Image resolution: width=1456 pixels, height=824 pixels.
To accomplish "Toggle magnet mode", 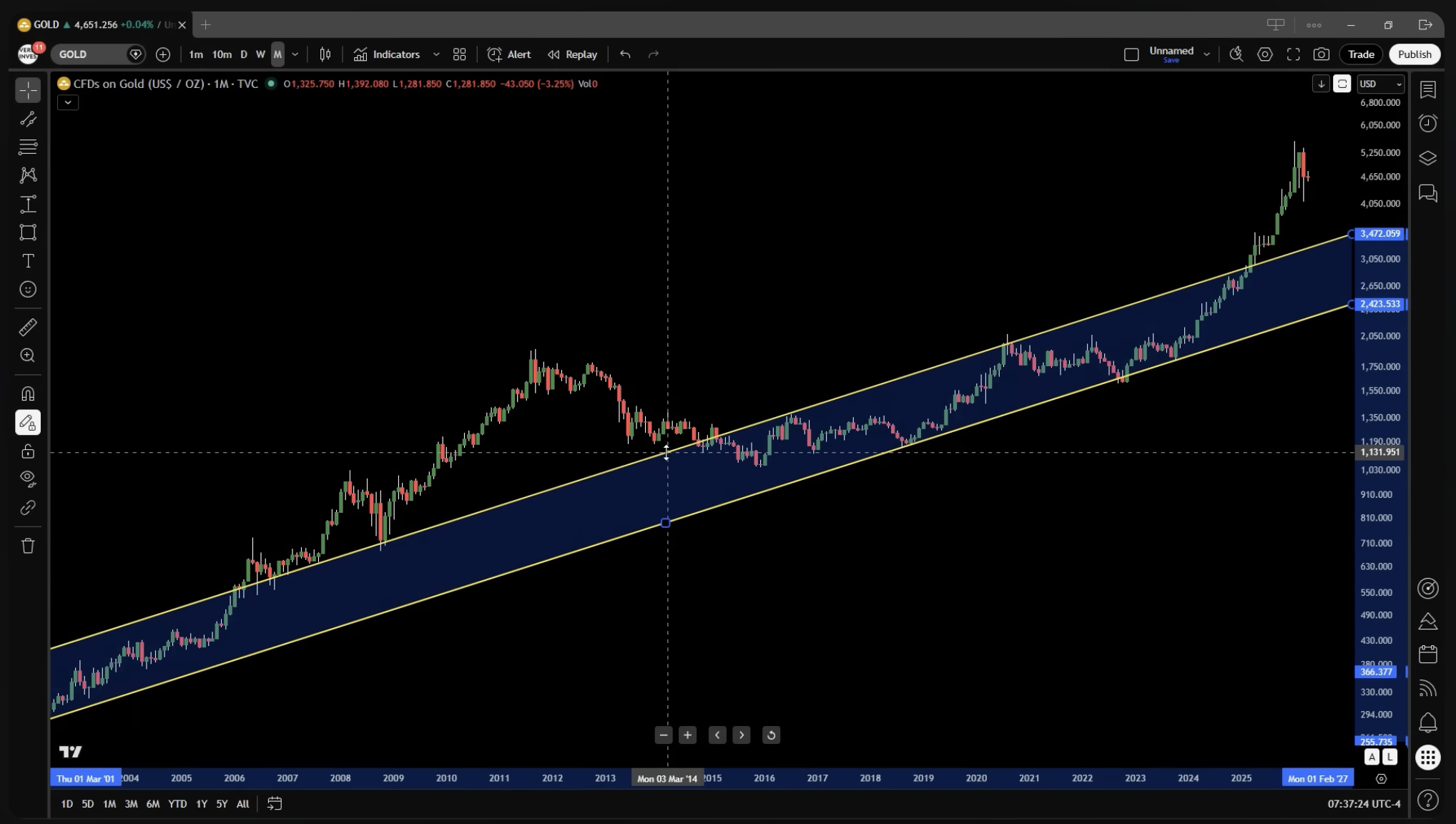I will coord(28,394).
